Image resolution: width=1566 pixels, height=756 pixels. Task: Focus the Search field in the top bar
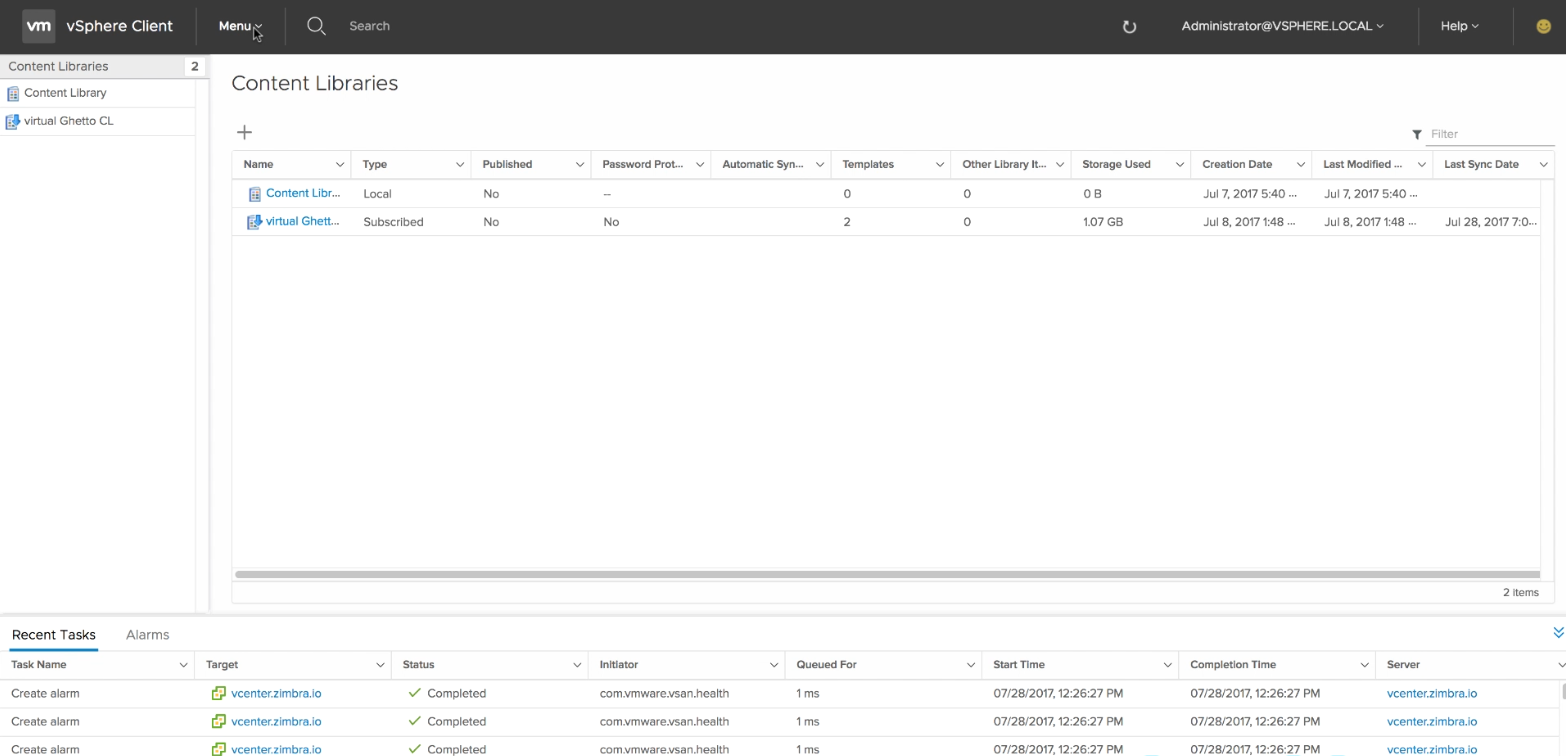(369, 26)
